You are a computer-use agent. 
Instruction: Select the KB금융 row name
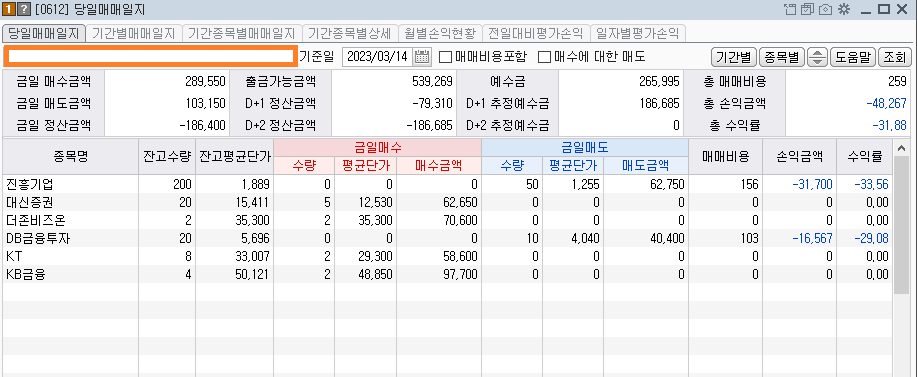pyautogui.click(x=26, y=274)
